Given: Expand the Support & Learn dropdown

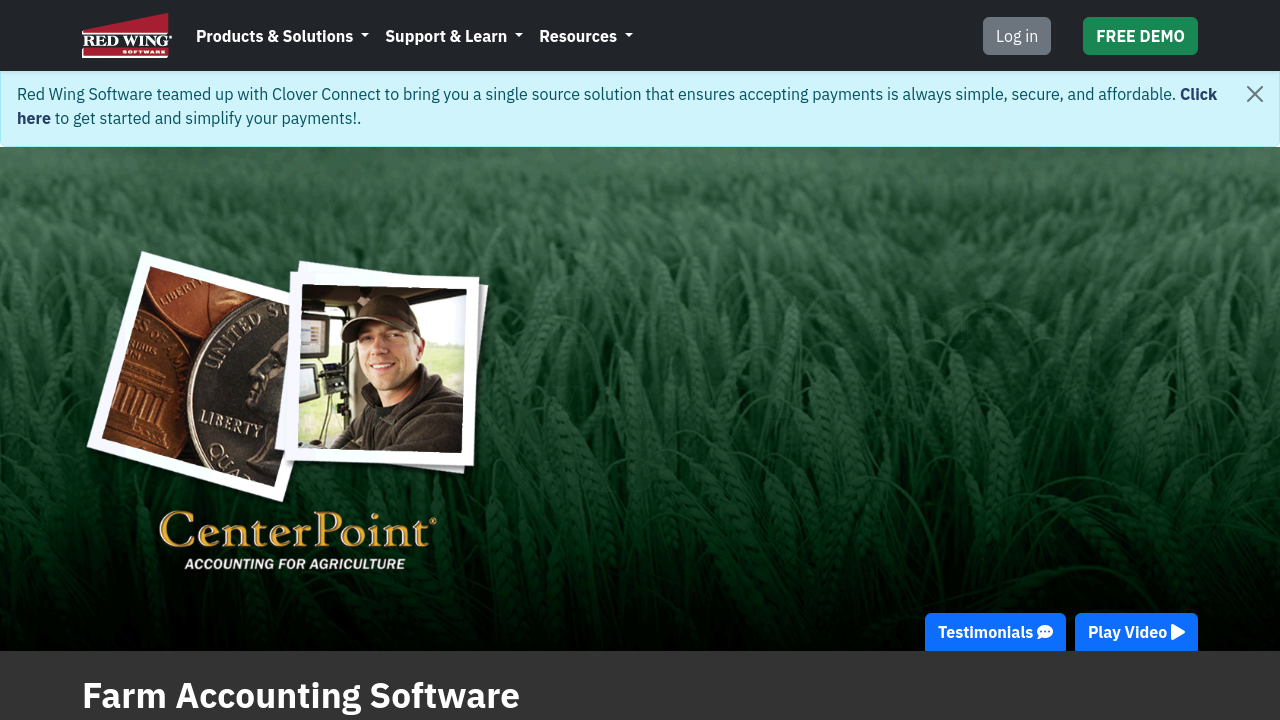Looking at the screenshot, I should 454,36.
